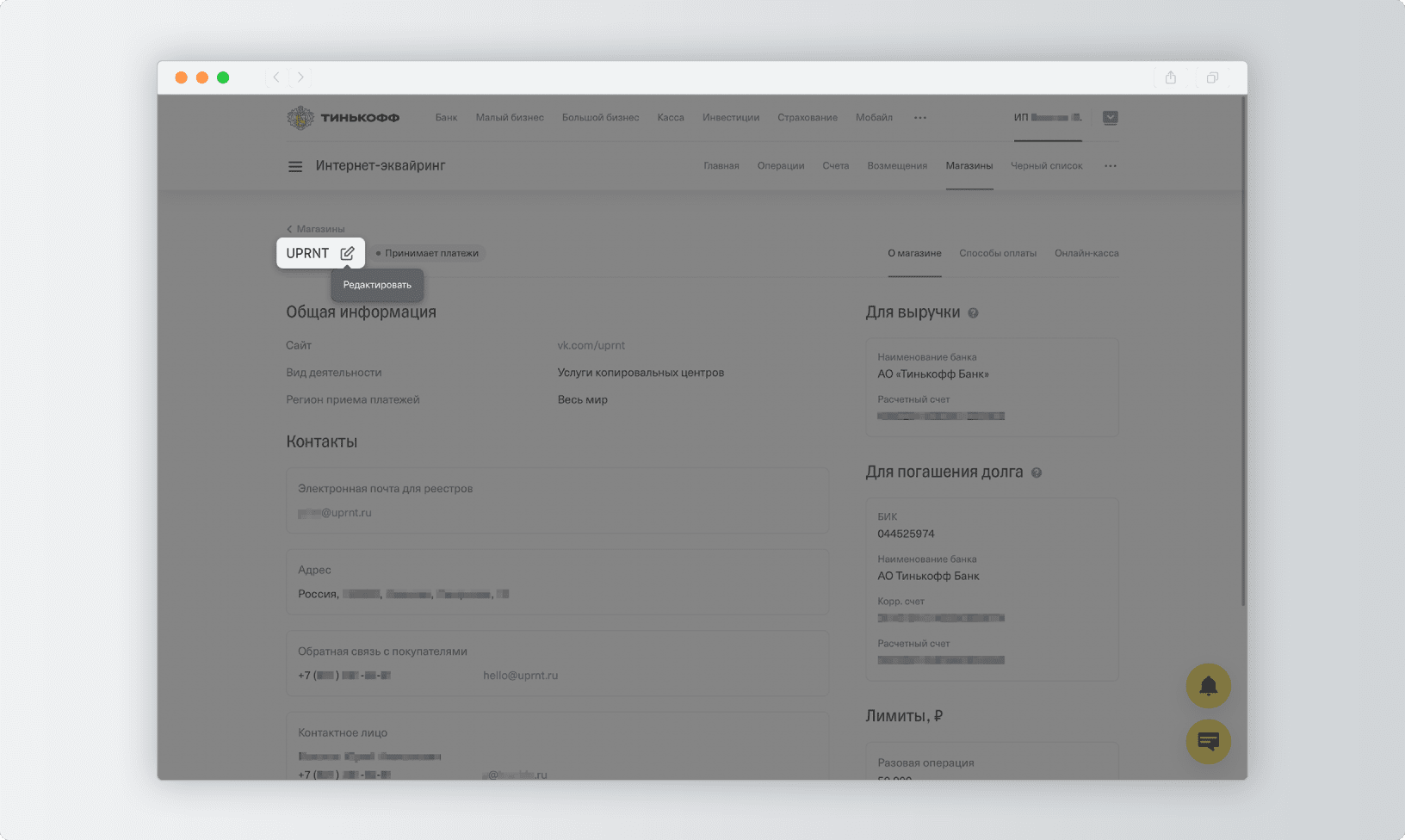Click the ИП account name
1405x840 pixels.
pyautogui.click(x=1048, y=118)
